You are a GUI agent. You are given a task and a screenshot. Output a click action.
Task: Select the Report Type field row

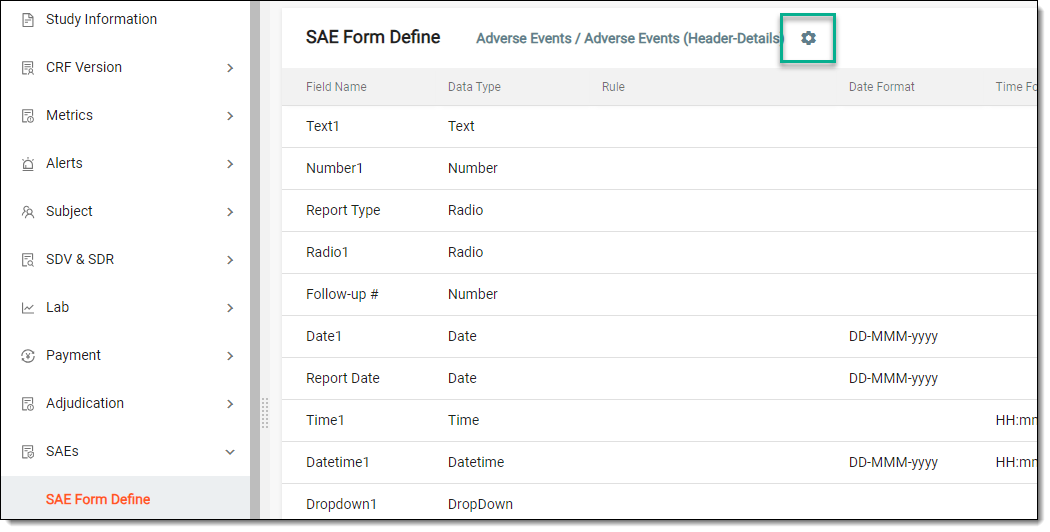[x=660, y=210]
